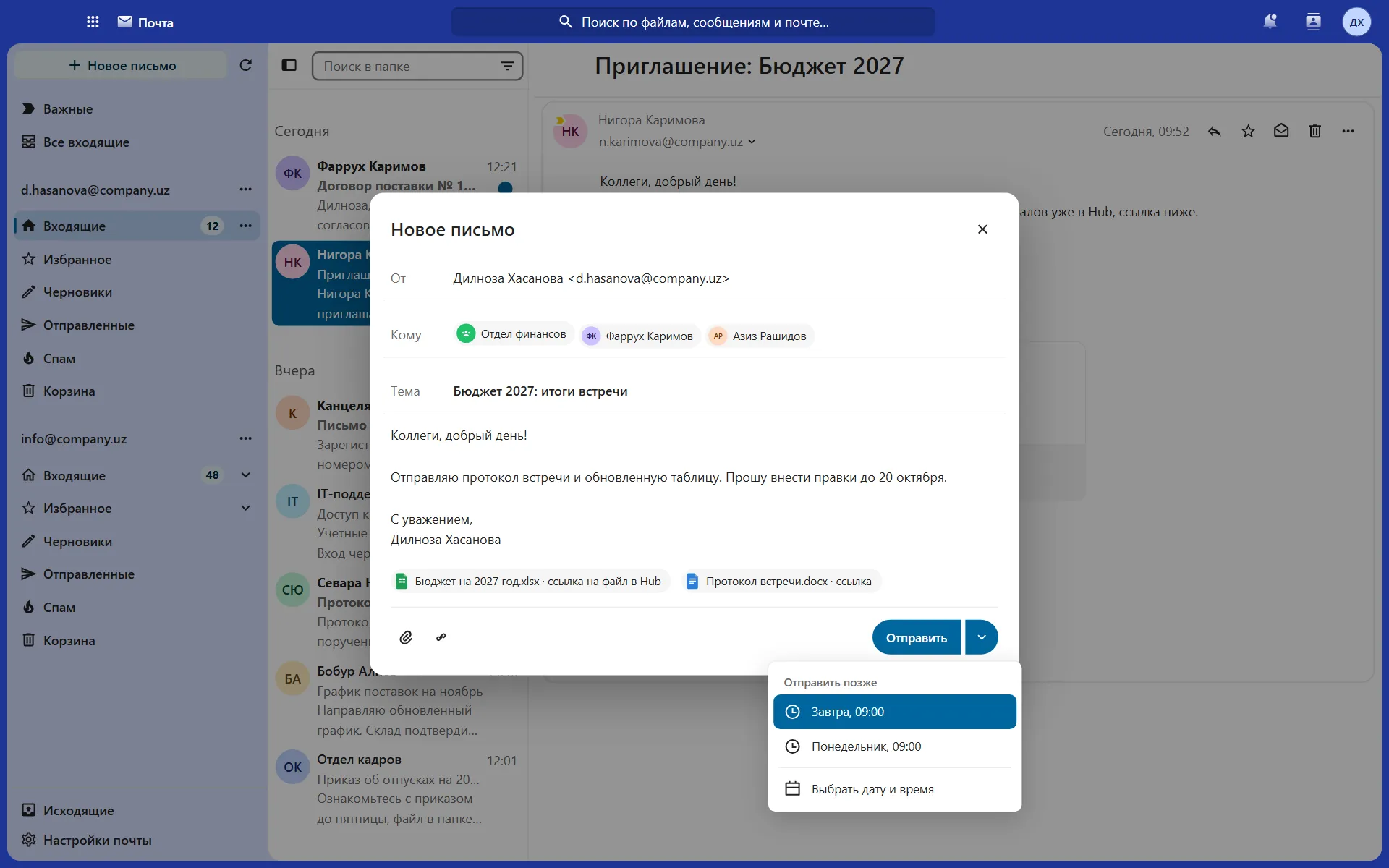Click the Поиск в папке field
This screenshot has width=1389, height=868.
point(417,66)
